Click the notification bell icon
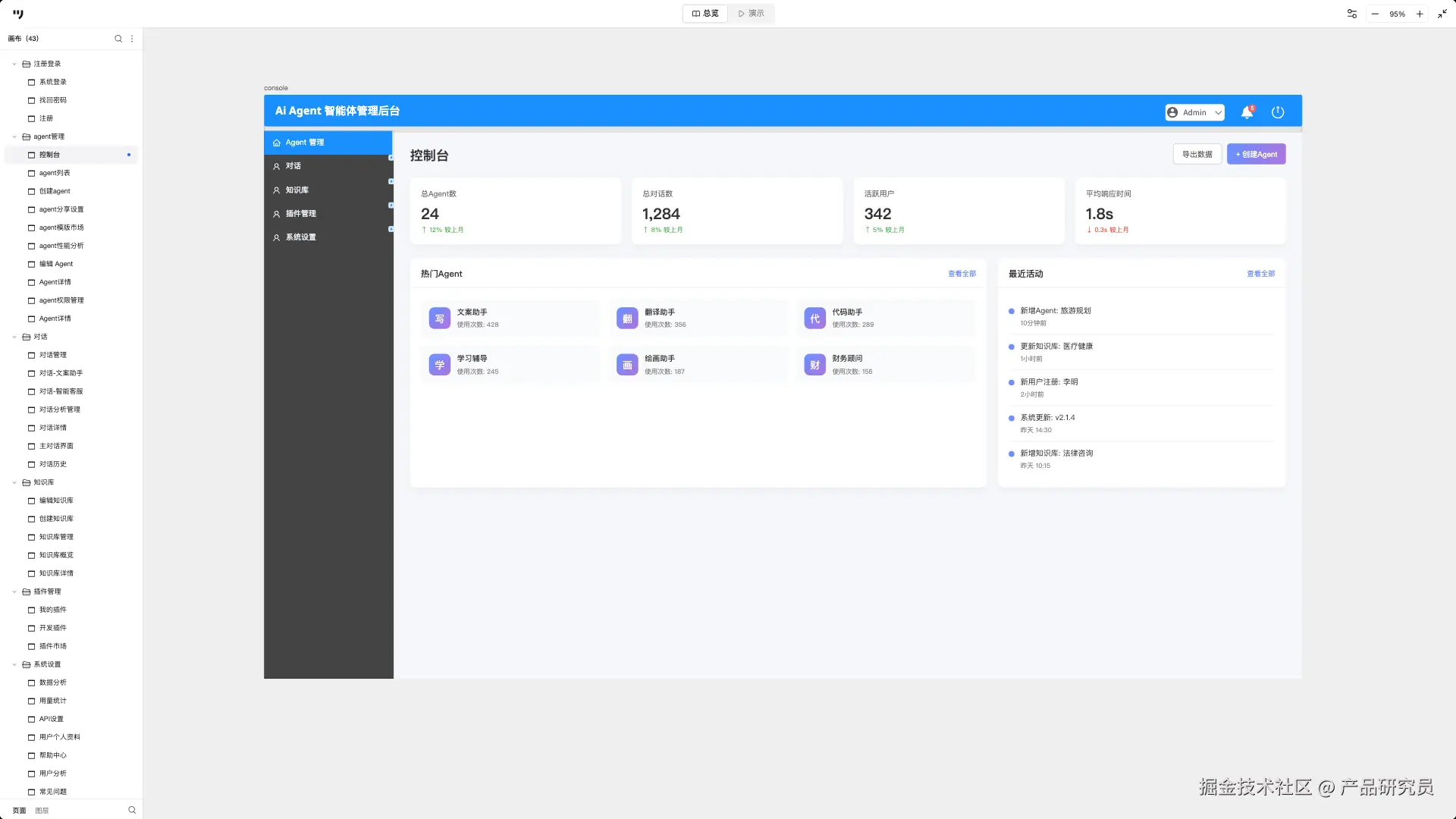 point(1247,112)
